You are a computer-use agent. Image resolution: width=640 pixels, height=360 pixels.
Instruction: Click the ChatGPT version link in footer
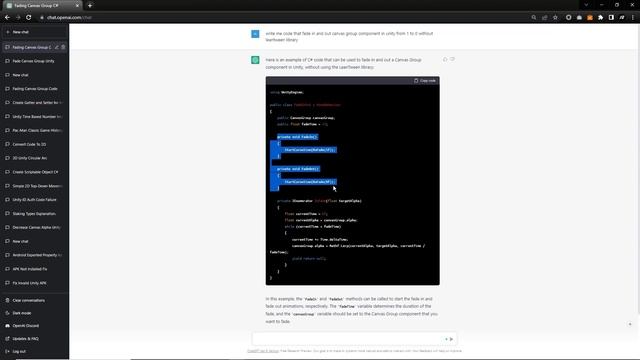[263, 351]
